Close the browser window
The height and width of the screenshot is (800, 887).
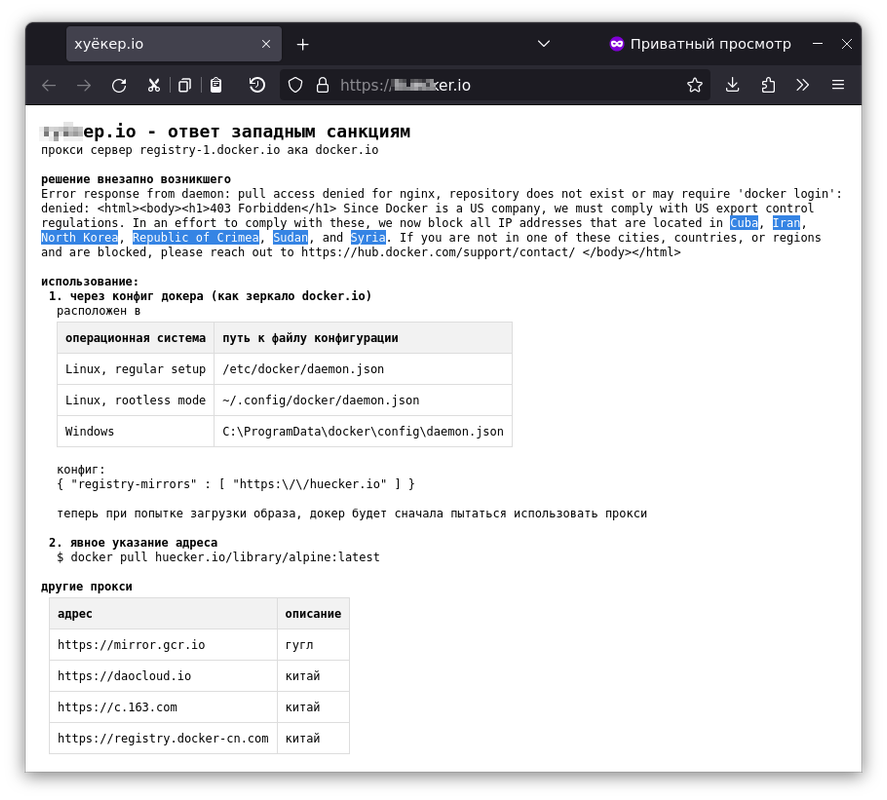click(x=846, y=44)
